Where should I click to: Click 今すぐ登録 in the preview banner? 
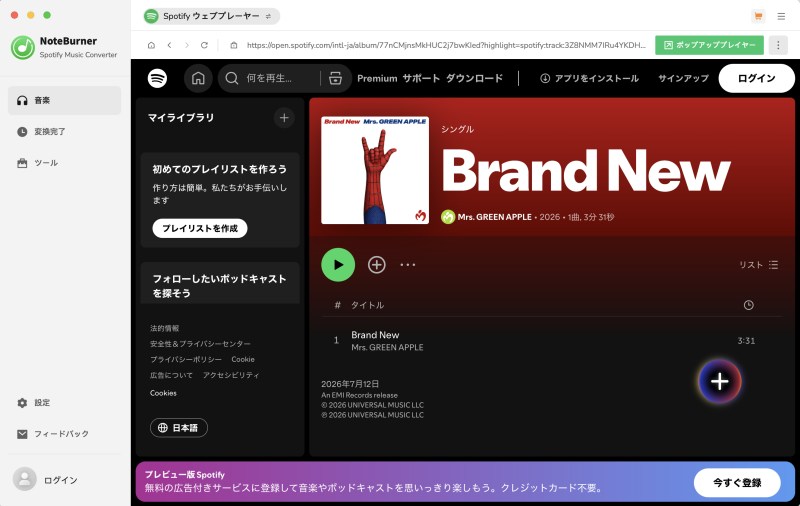tap(737, 483)
